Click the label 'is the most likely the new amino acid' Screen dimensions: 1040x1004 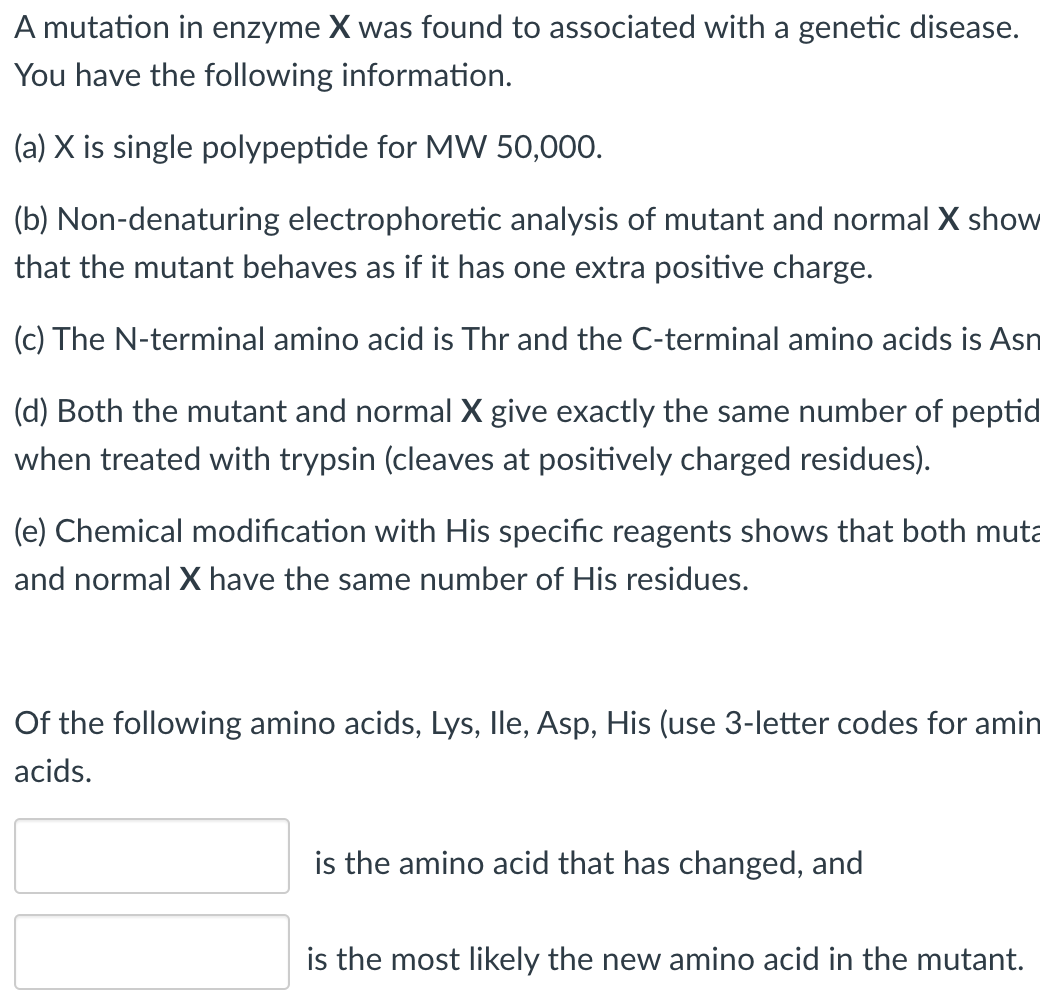pyautogui.click(x=665, y=960)
